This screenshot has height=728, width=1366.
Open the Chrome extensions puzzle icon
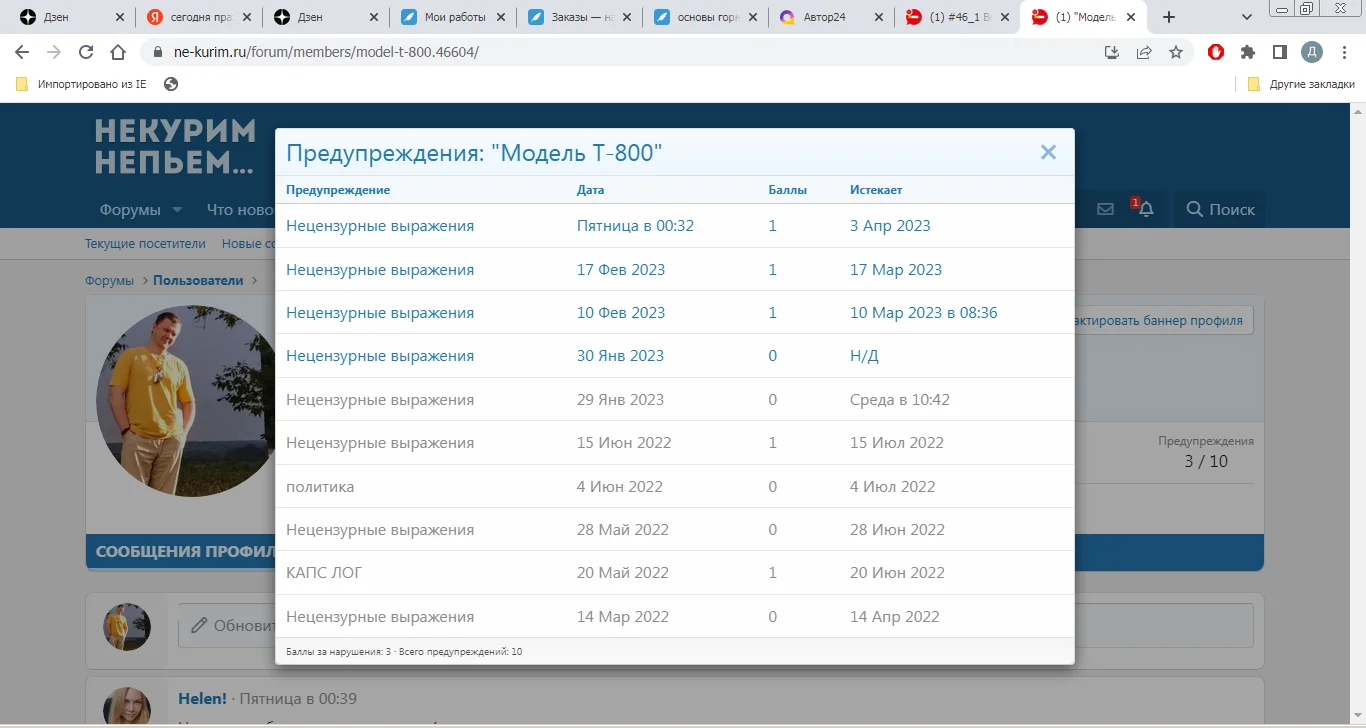tap(1249, 52)
